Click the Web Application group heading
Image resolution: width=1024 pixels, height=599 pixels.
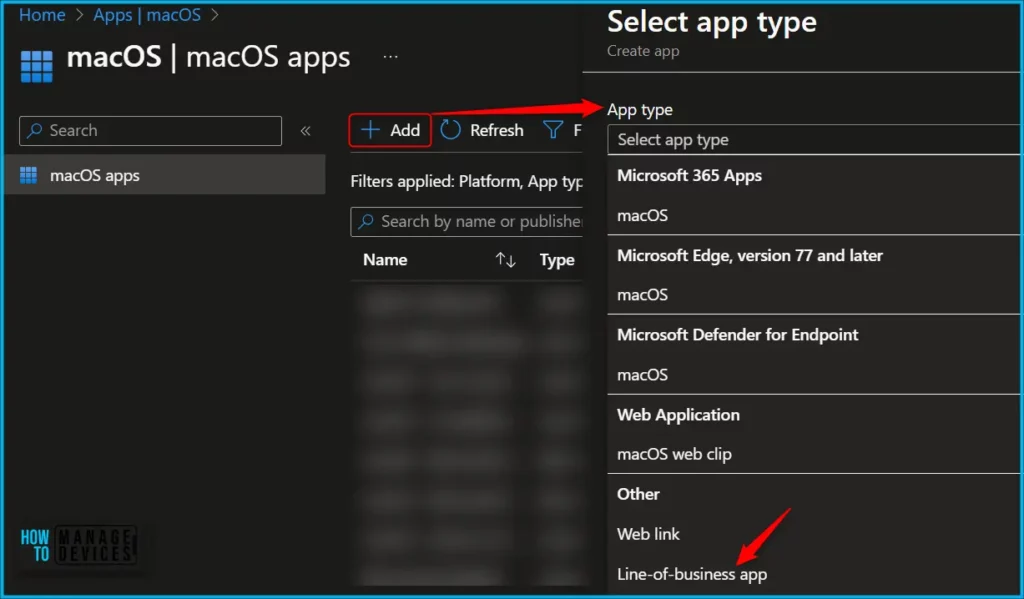coord(678,415)
